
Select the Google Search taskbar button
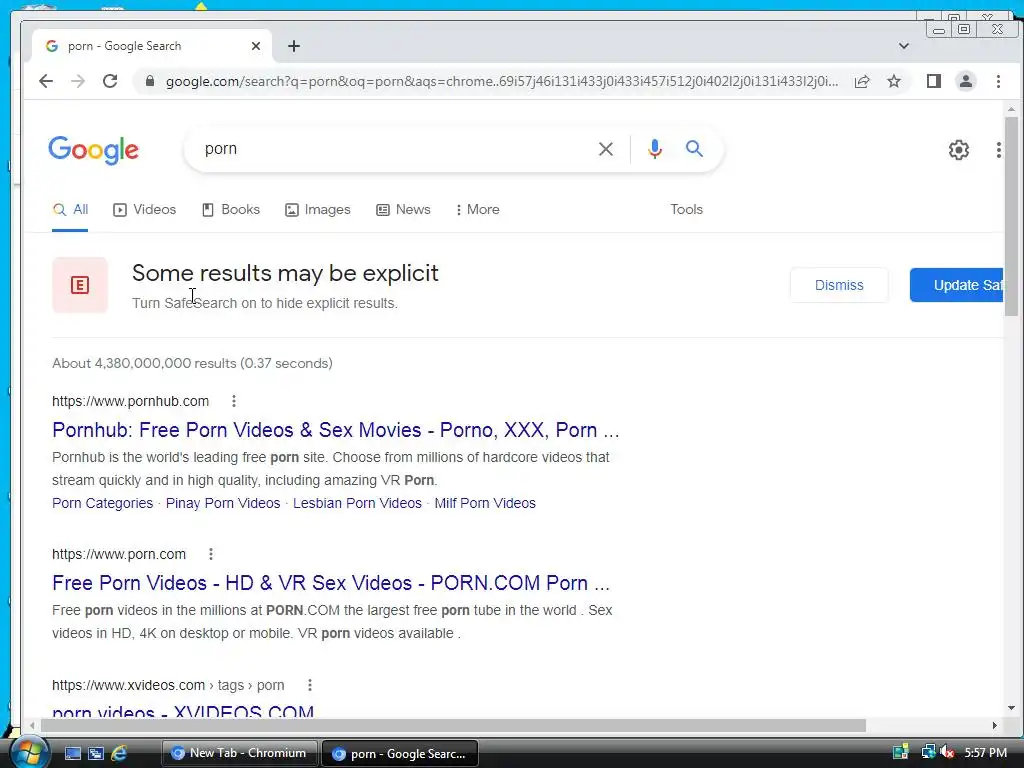400,754
